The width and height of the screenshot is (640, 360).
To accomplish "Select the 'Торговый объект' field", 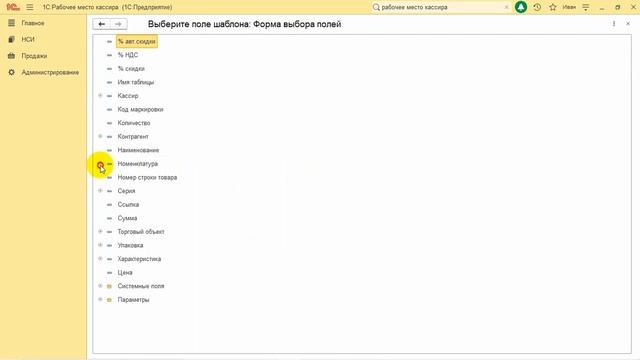I will pyautogui.click(x=141, y=232).
